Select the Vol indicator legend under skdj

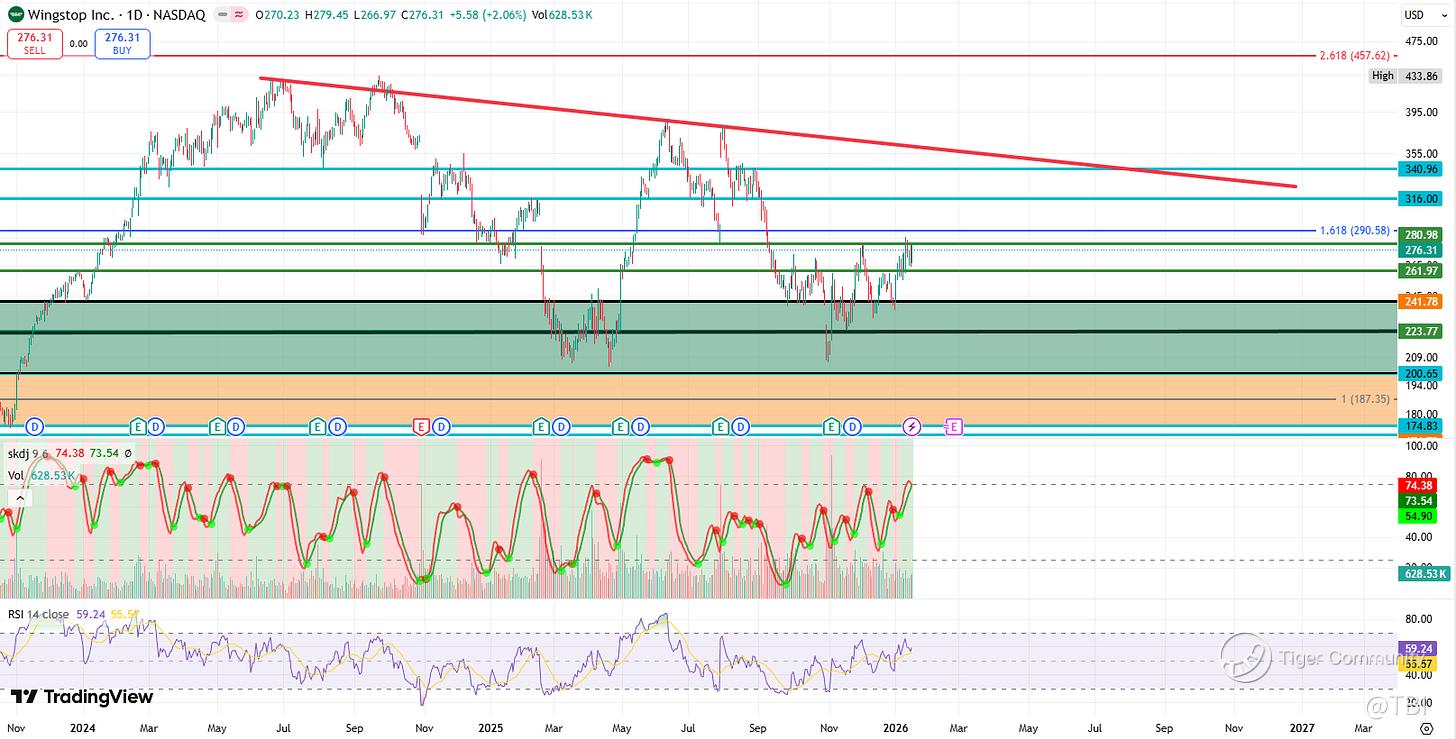click(x=17, y=475)
